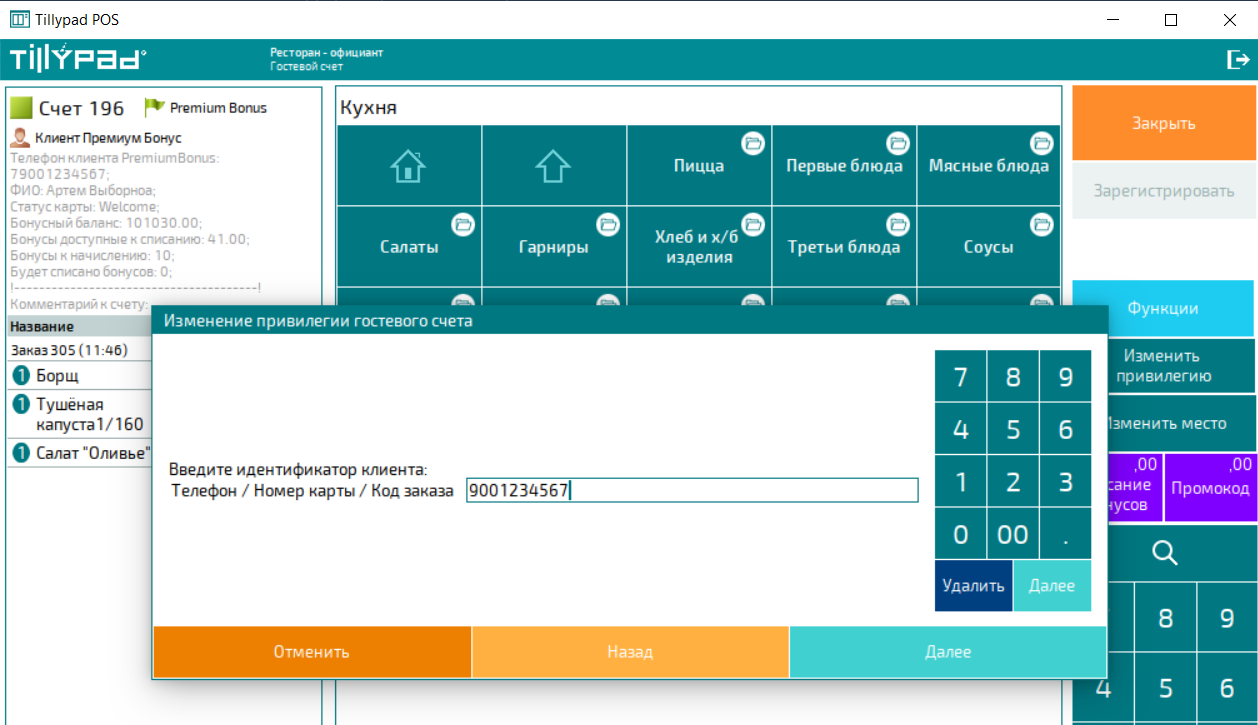
Task: Click the client identifier input field
Action: tap(691, 491)
